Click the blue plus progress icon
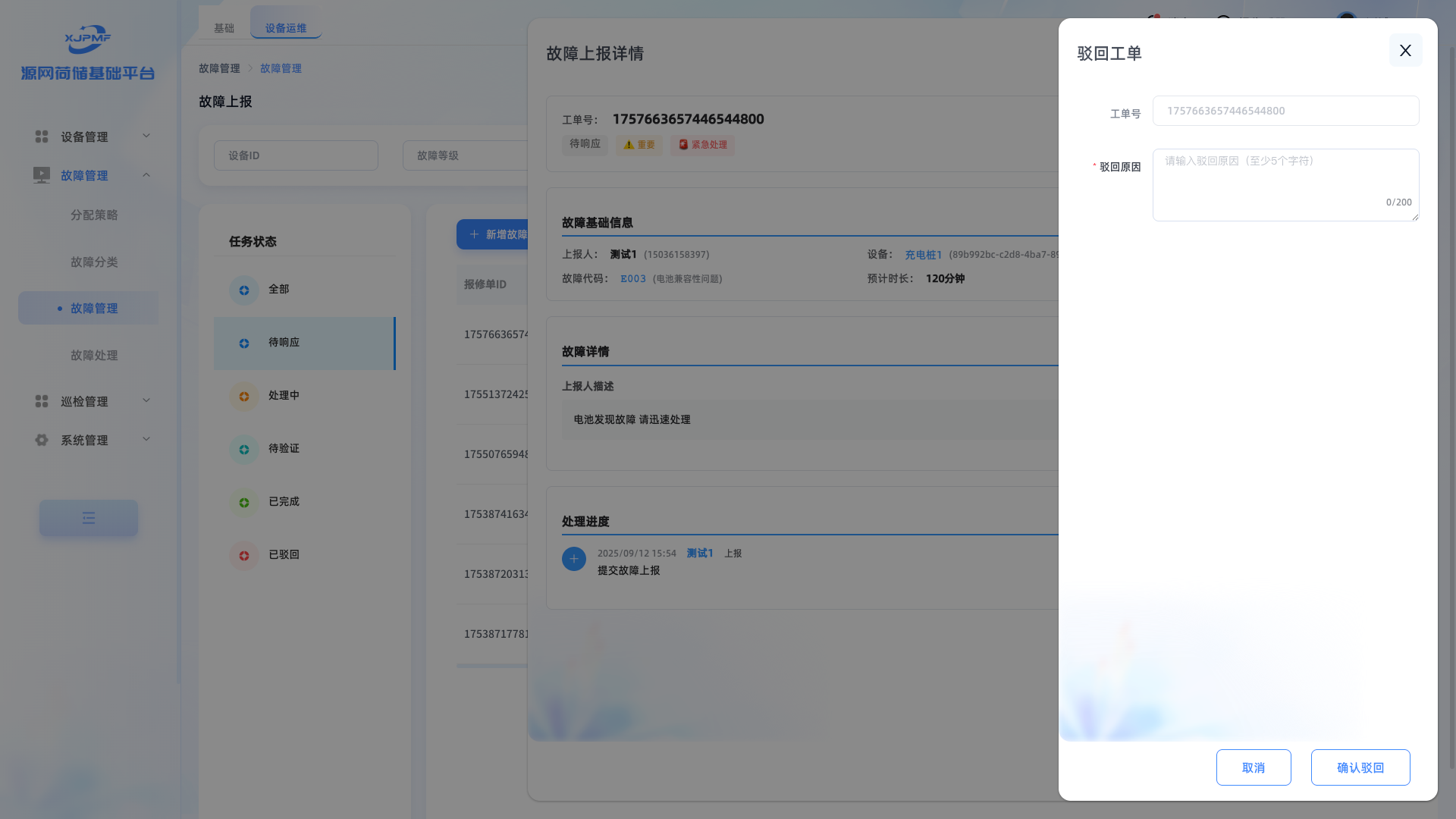Image resolution: width=1456 pixels, height=819 pixels. [x=573, y=559]
